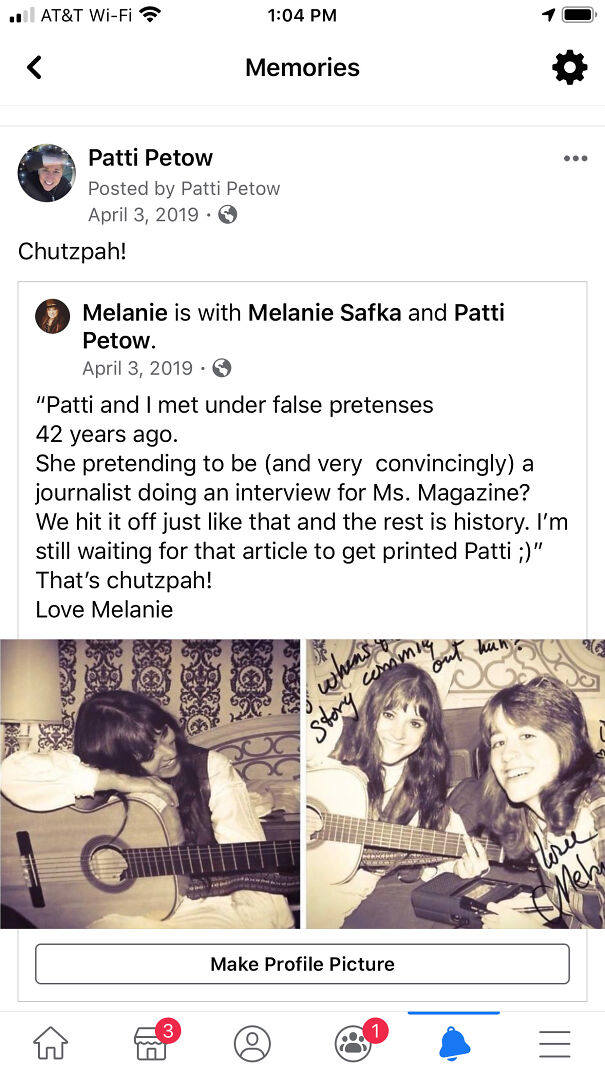Viewport: 605px width, 1076px height.
Task: Check post privacy via the globe icon
Action: 227,214
